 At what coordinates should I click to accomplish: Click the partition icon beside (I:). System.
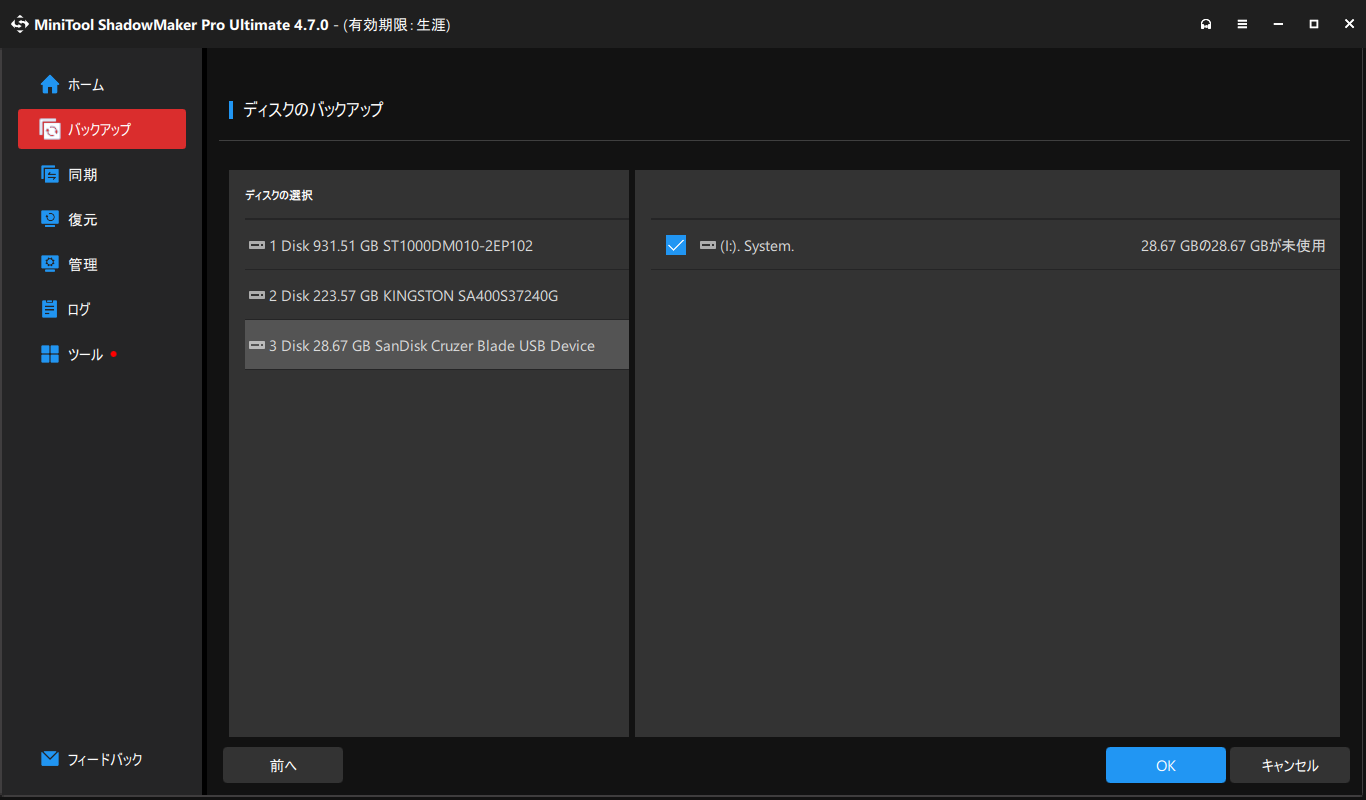coord(708,245)
